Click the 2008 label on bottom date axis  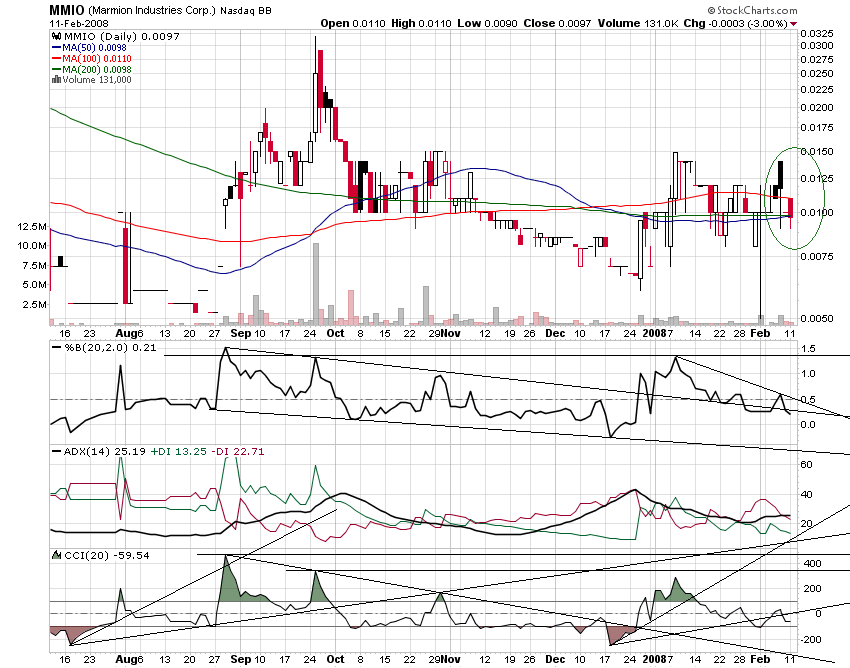654,659
